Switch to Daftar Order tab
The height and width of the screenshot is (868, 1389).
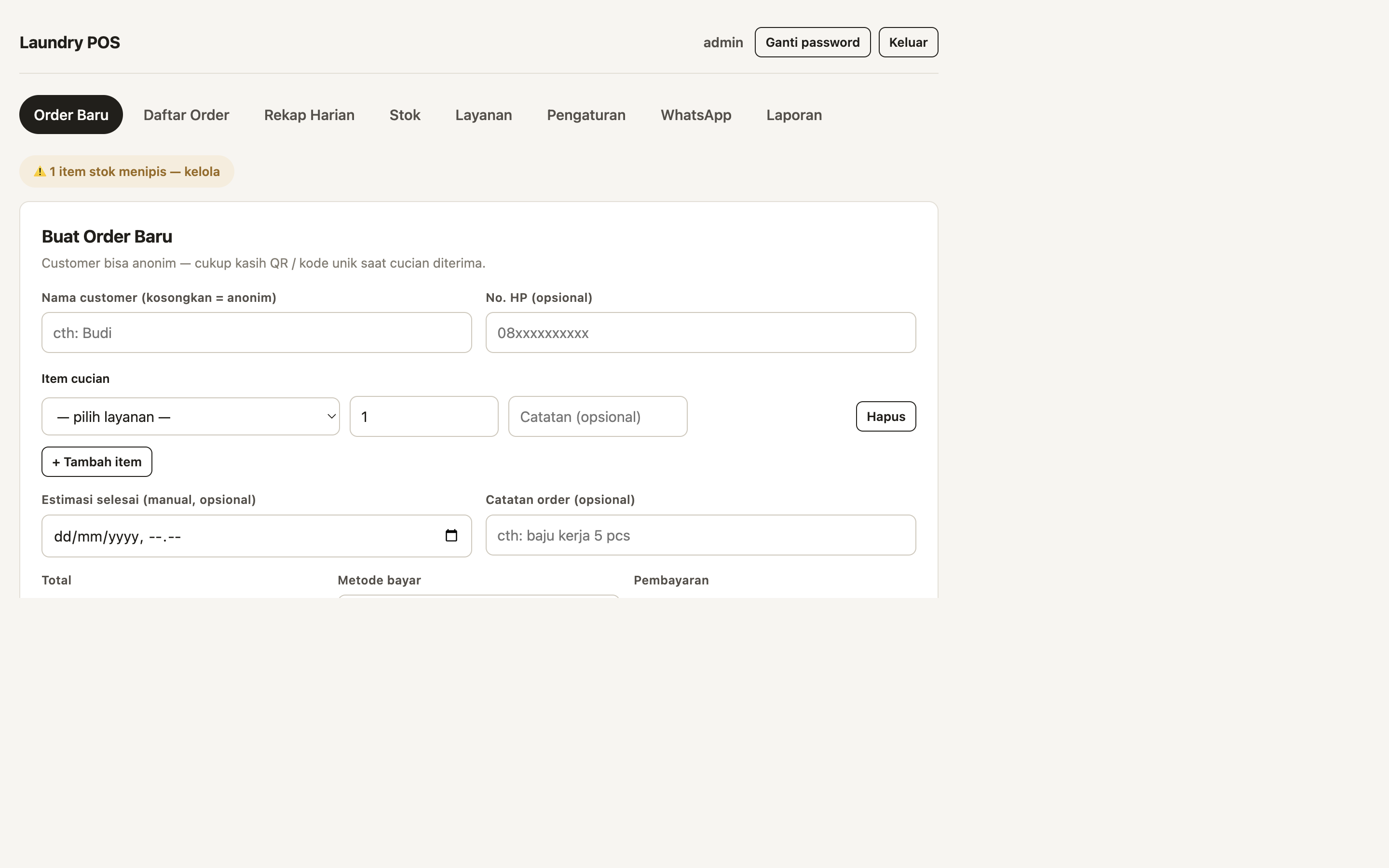[186, 115]
